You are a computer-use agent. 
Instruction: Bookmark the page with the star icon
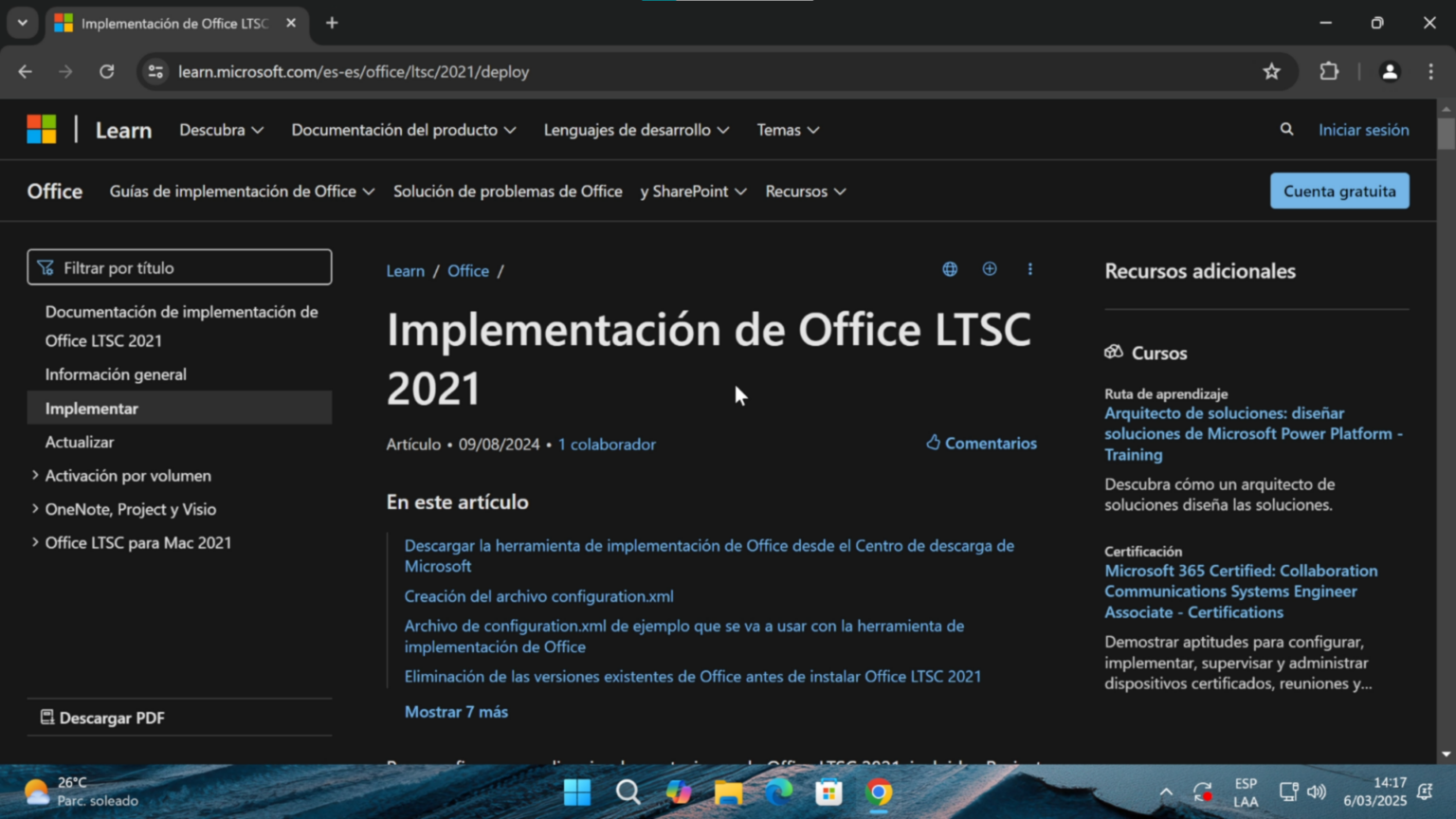pyautogui.click(x=1271, y=71)
